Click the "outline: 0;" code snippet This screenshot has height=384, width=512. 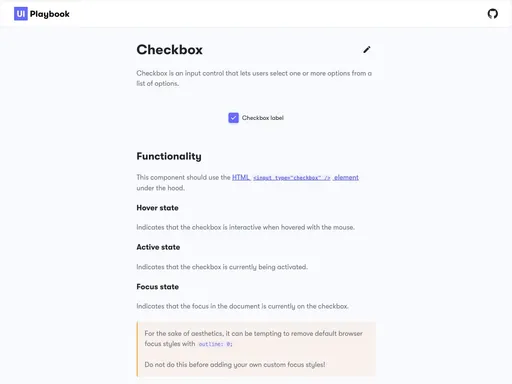click(x=215, y=344)
